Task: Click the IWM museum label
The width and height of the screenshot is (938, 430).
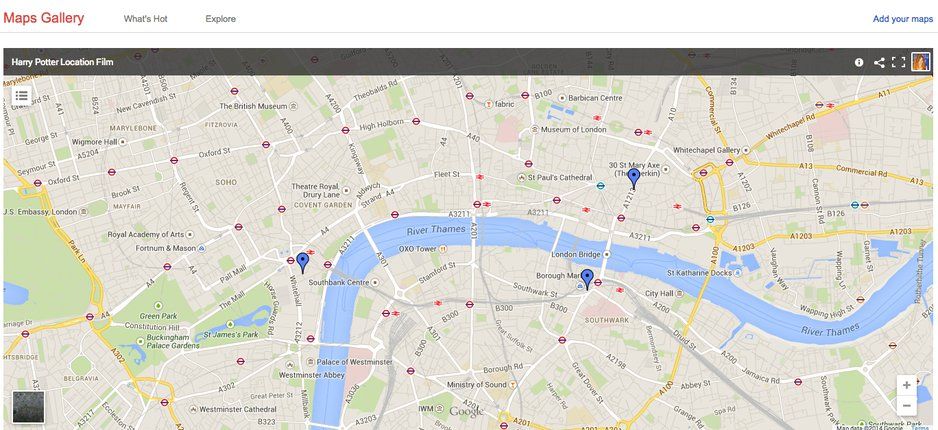Action: (425, 408)
